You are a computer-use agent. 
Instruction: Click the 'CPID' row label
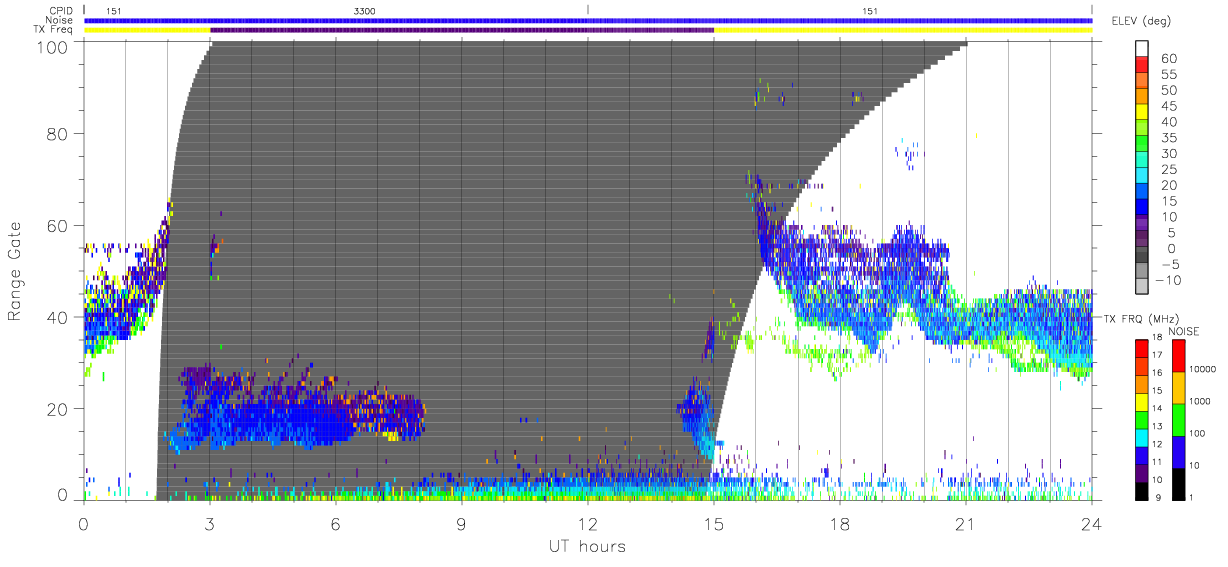click(x=62, y=11)
